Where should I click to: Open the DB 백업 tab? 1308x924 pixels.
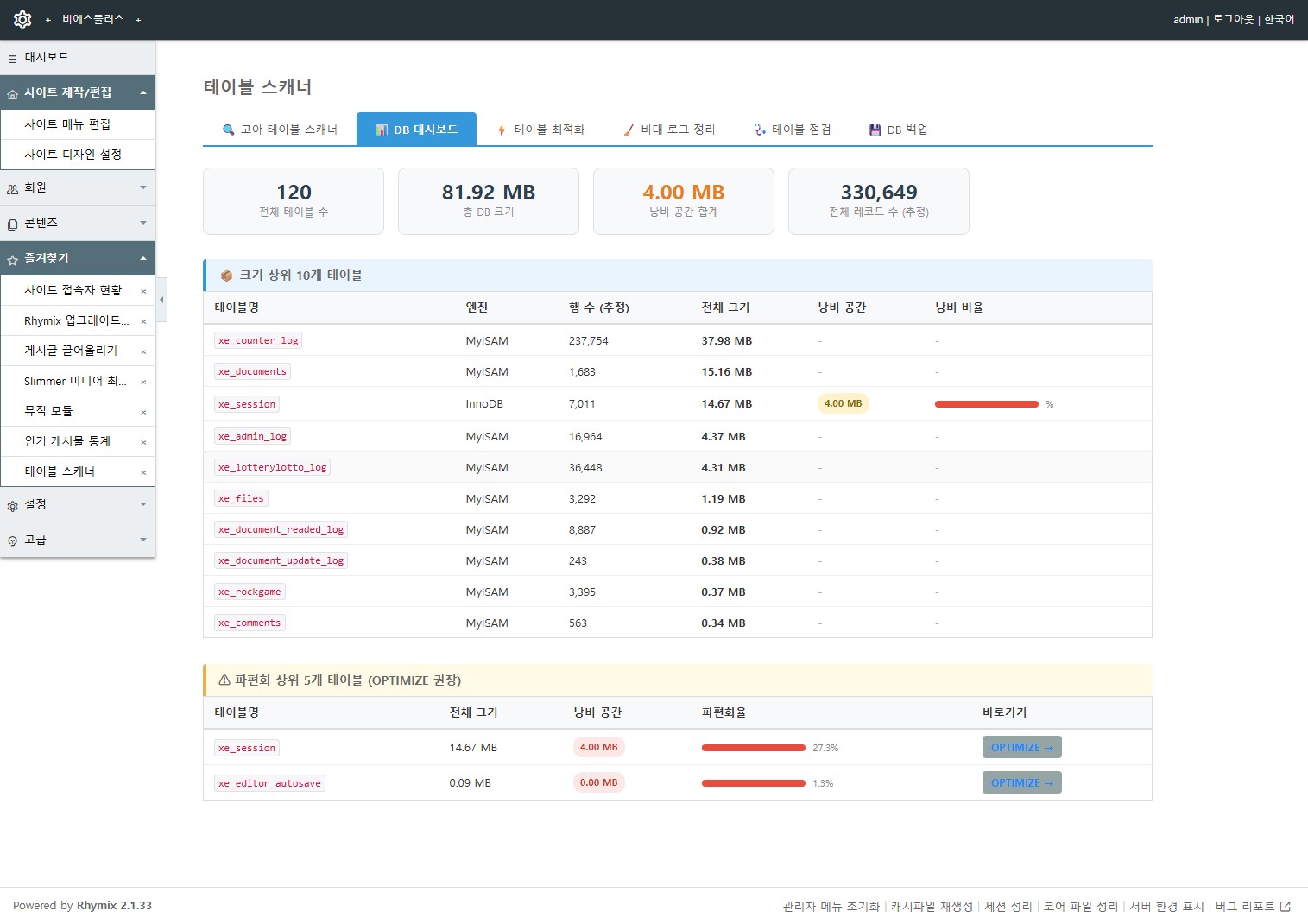click(898, 130)
